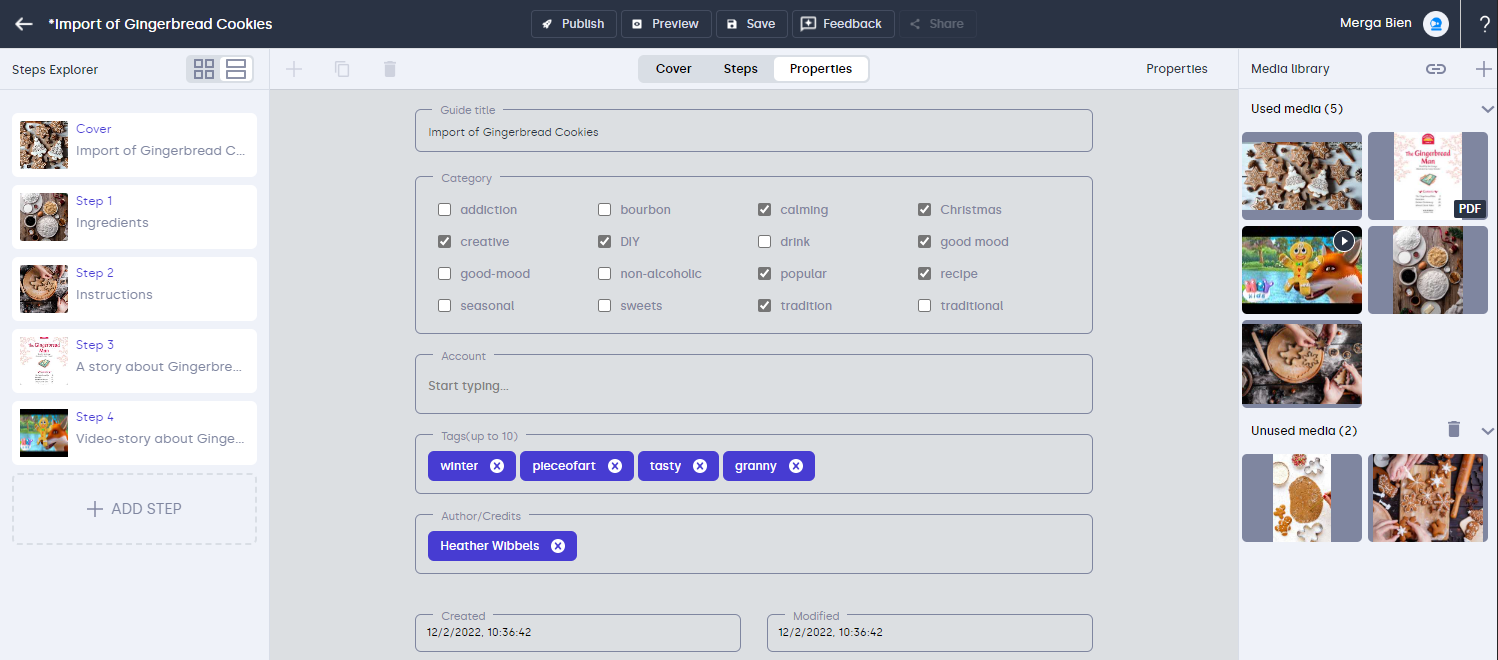
Task: Open user profile avatar for Merga Bien
Action: (1436, 24)
